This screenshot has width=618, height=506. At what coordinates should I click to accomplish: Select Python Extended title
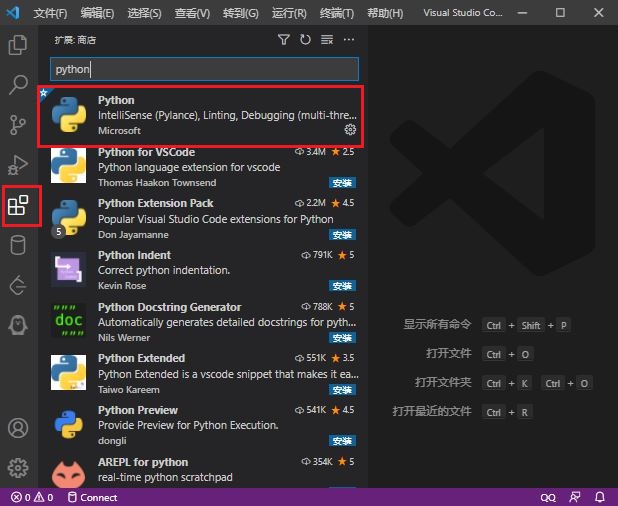point(141,358)
